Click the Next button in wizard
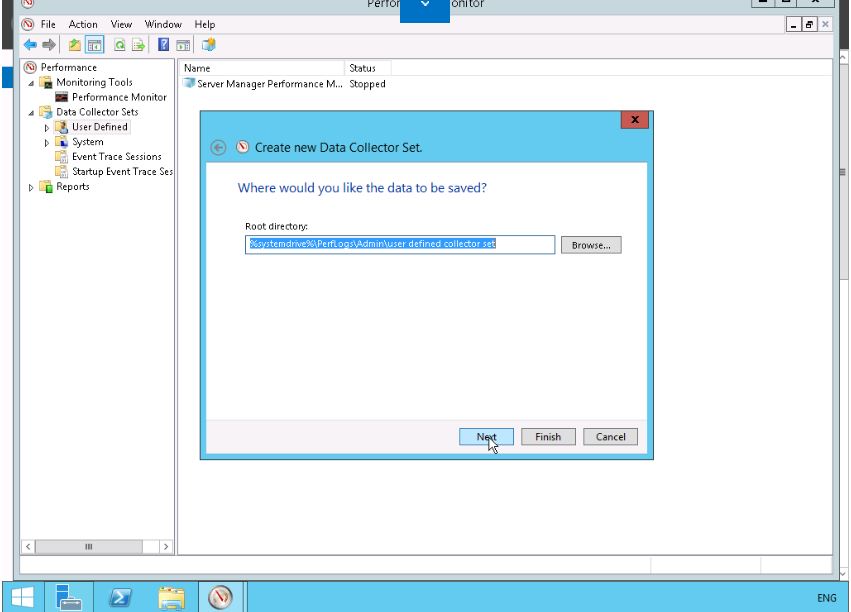The image size is (851, 612). 486,437
